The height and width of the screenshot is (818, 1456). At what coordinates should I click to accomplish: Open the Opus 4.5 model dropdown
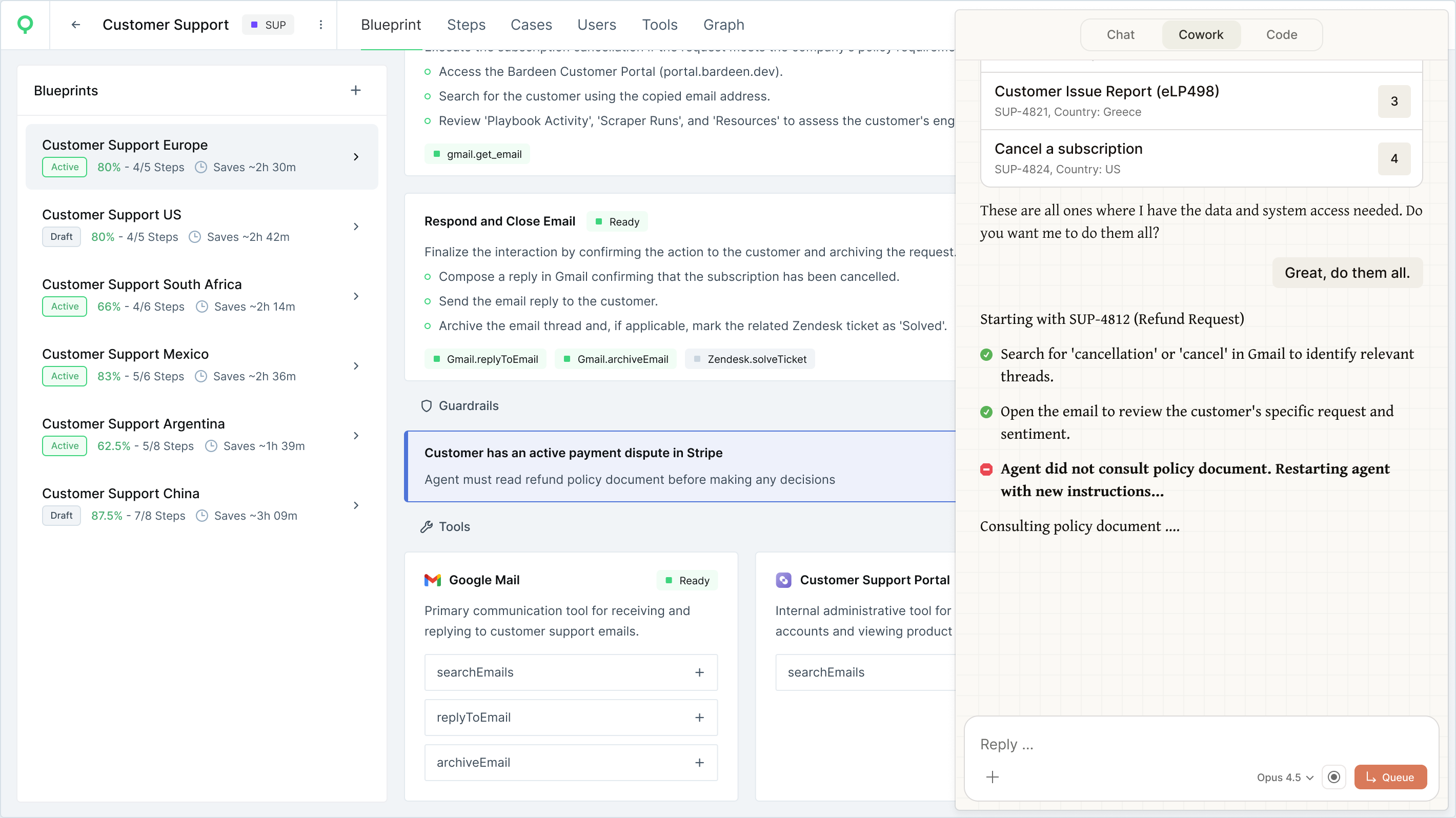pos(1284,777)
